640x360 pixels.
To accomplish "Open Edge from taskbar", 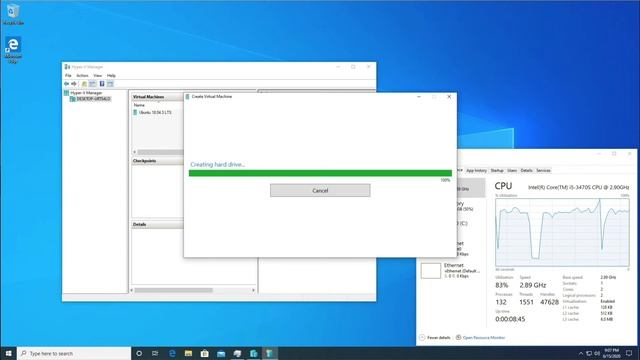I will pyautogui.click(x=172, y=353).
